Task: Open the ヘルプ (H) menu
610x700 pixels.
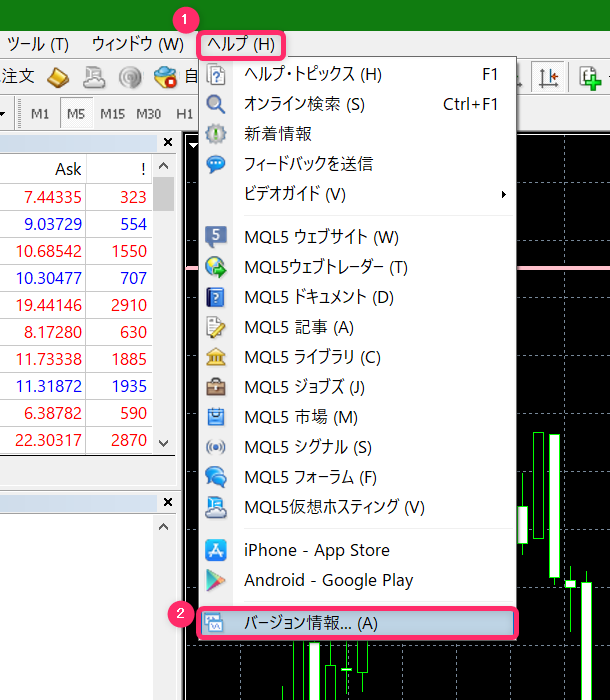Action: coord(241,45)
